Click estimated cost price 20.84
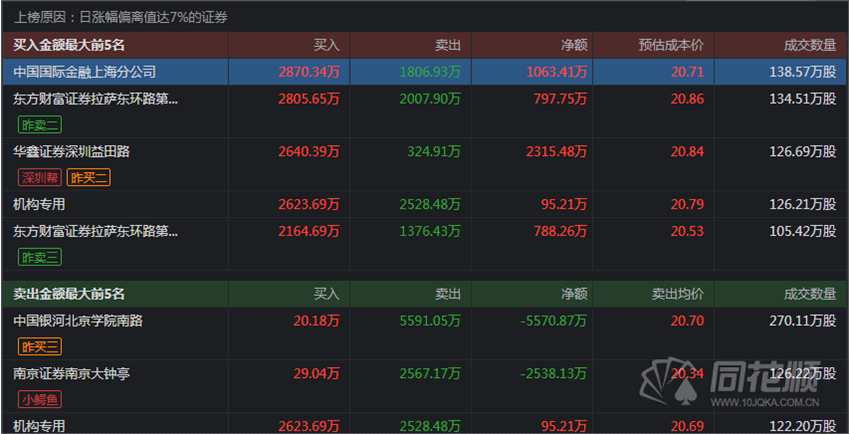This screenshot has height=434, width=850. pos(687,152)
